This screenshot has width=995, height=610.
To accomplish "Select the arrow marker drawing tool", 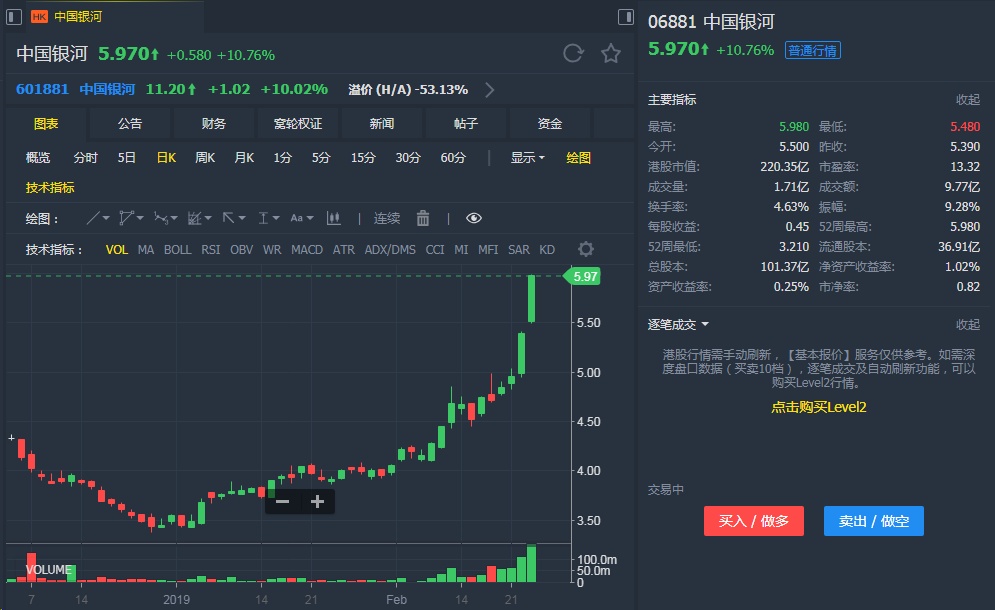I will coord(228,218).
